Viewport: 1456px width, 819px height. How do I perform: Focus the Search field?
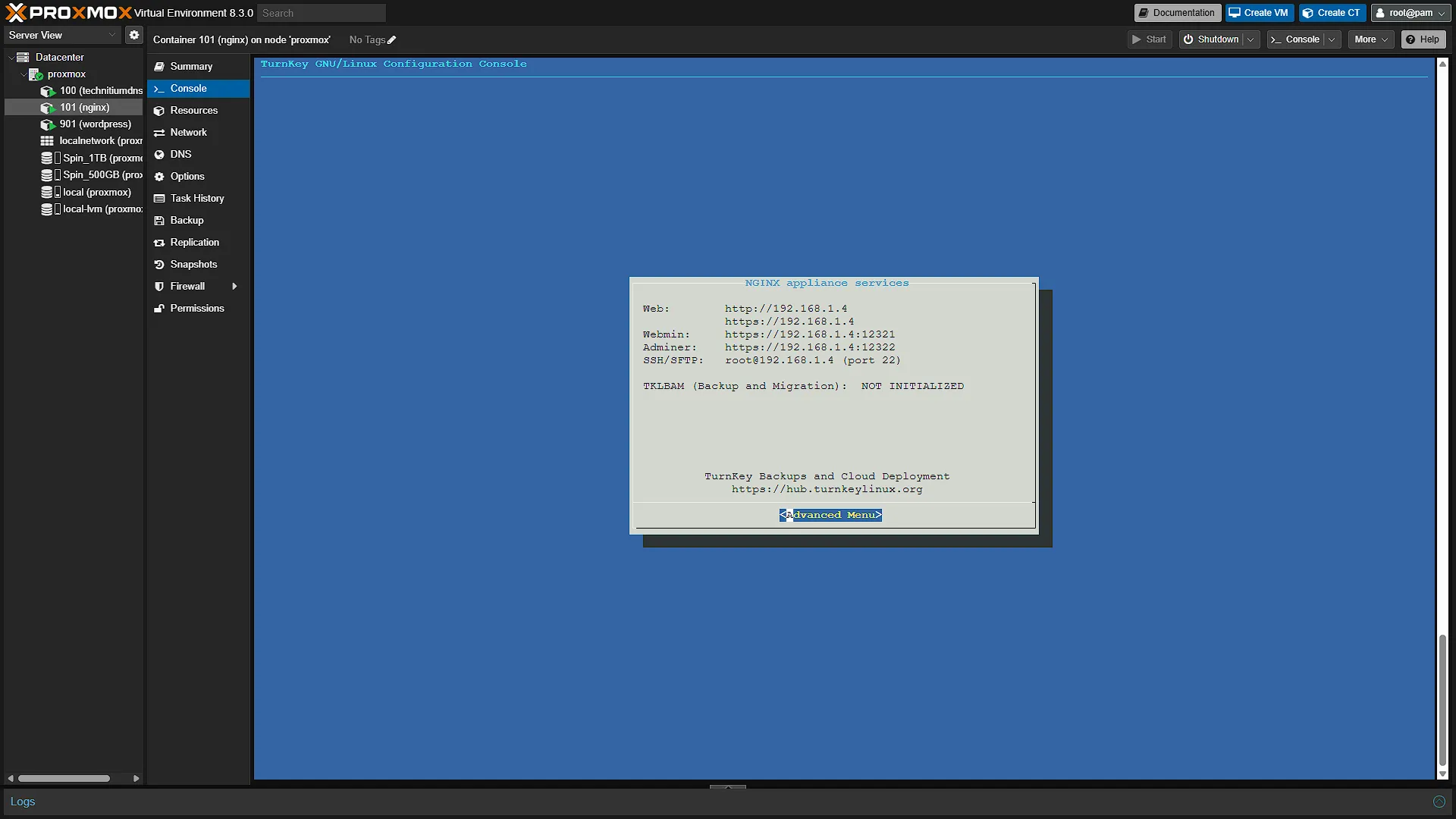click(321, 13)
